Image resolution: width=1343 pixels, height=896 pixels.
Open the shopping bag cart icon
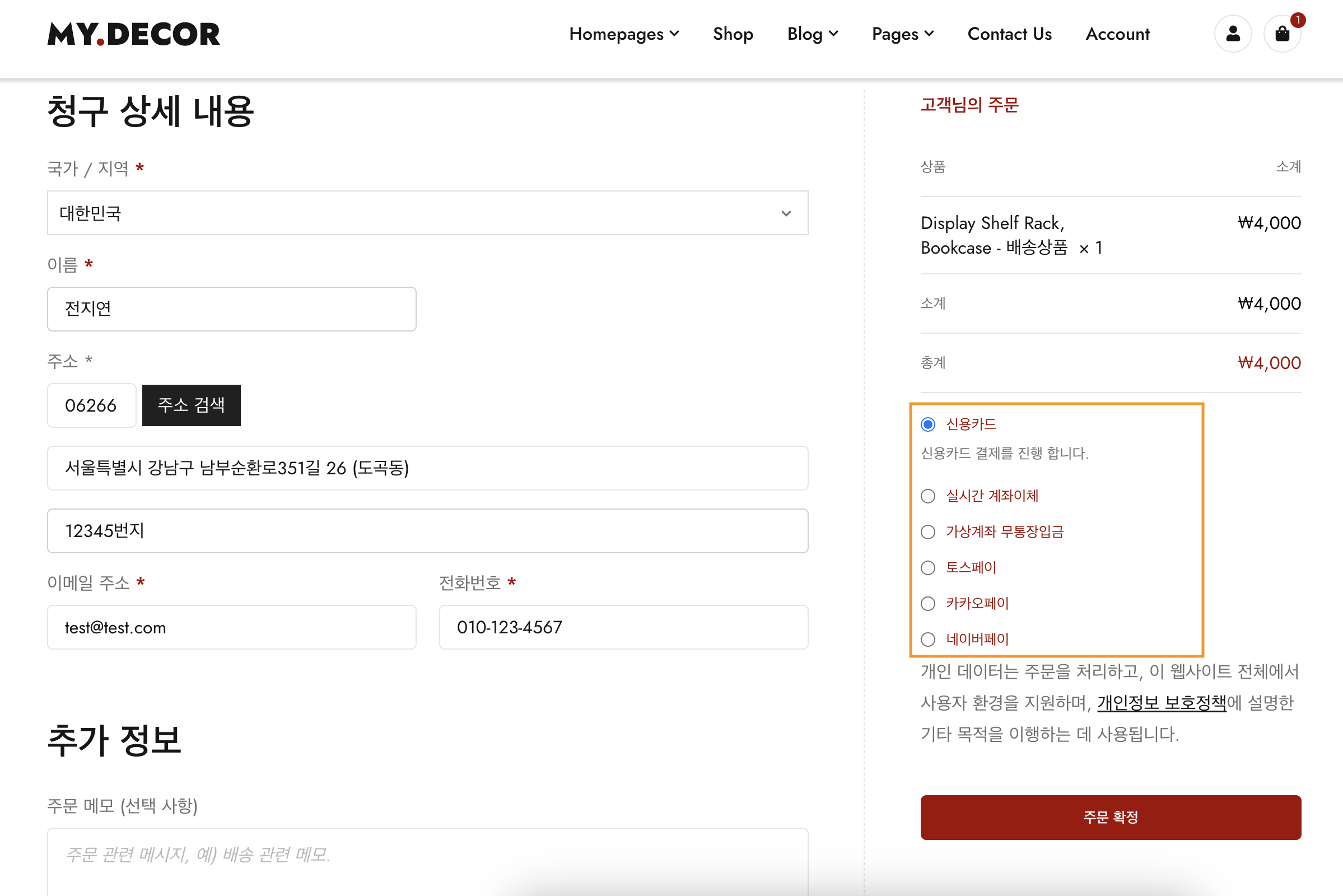pyautogui.click(x=1282, y=34)
